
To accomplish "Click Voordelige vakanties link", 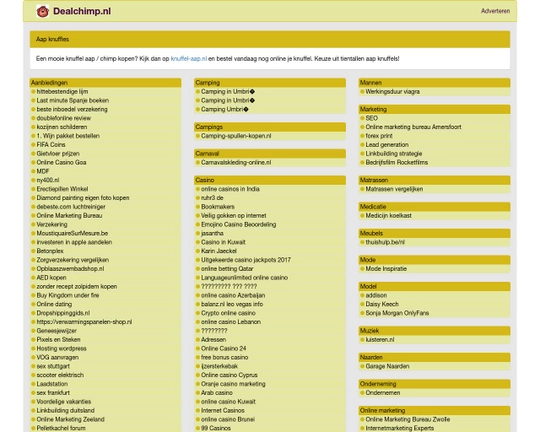I will click(64, 402).
